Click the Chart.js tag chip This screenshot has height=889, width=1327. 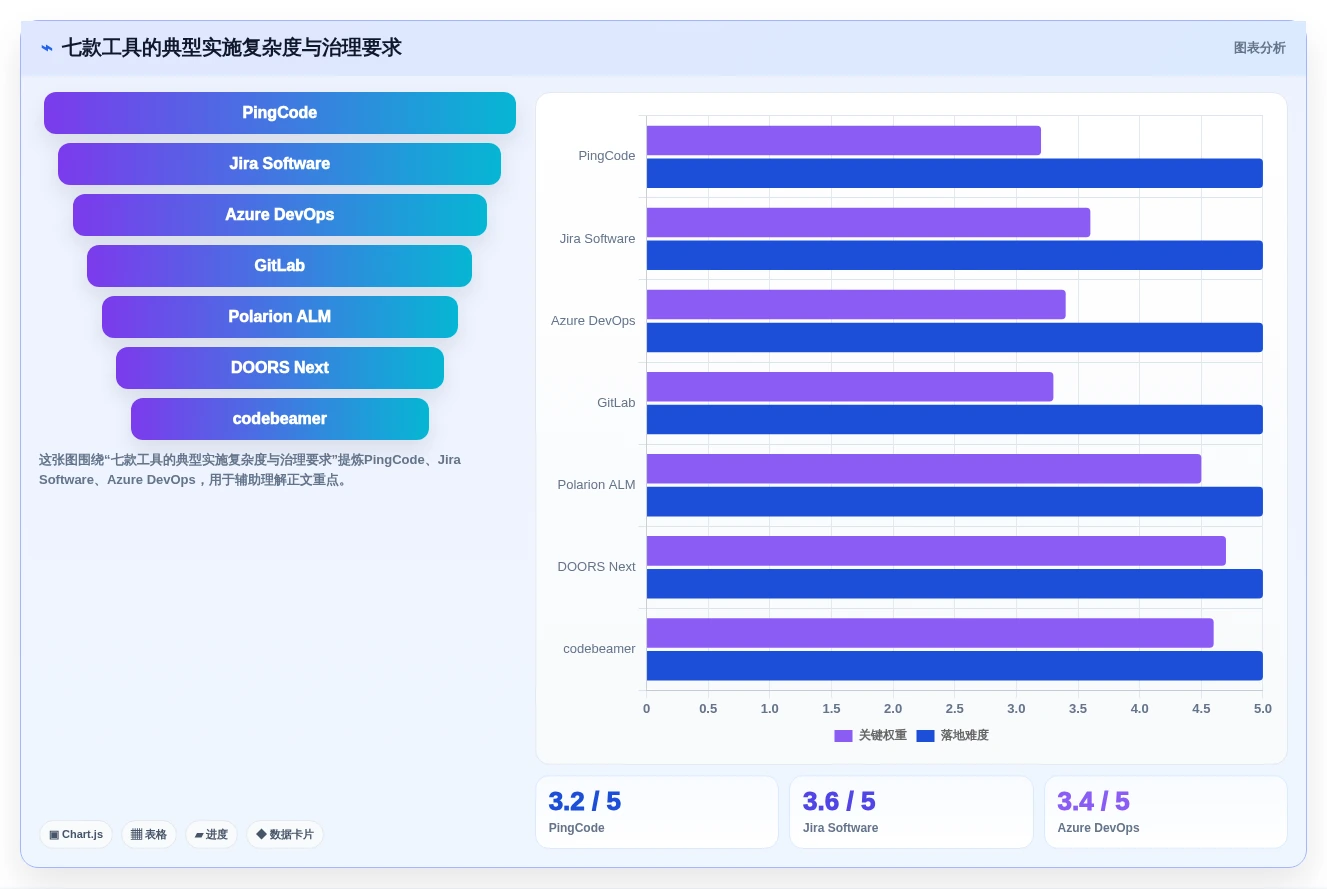(76, 834)
